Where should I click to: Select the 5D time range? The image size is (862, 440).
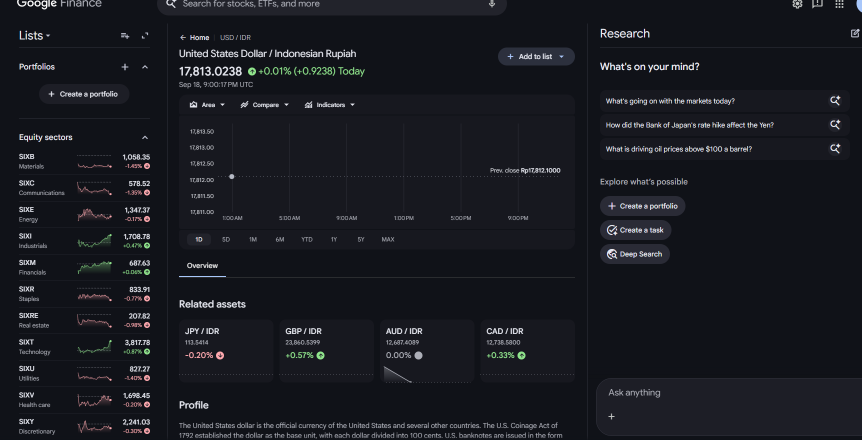[x=226, y=239]
